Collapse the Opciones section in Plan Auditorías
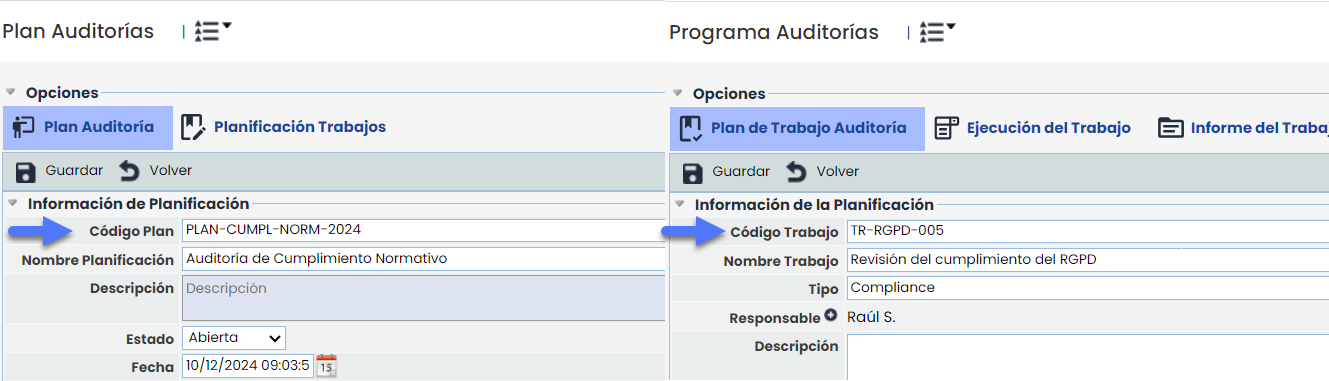The image size is (1329, 381). (10, 92)
